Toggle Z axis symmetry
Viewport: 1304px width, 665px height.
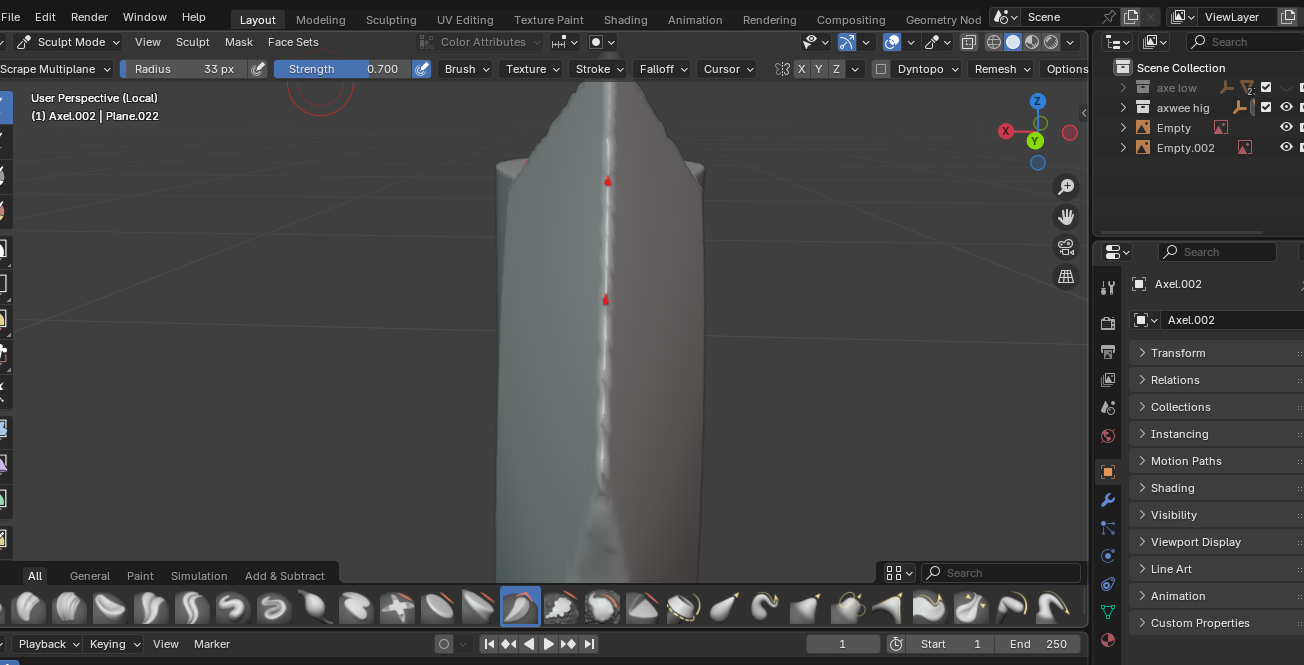(836, 69)
